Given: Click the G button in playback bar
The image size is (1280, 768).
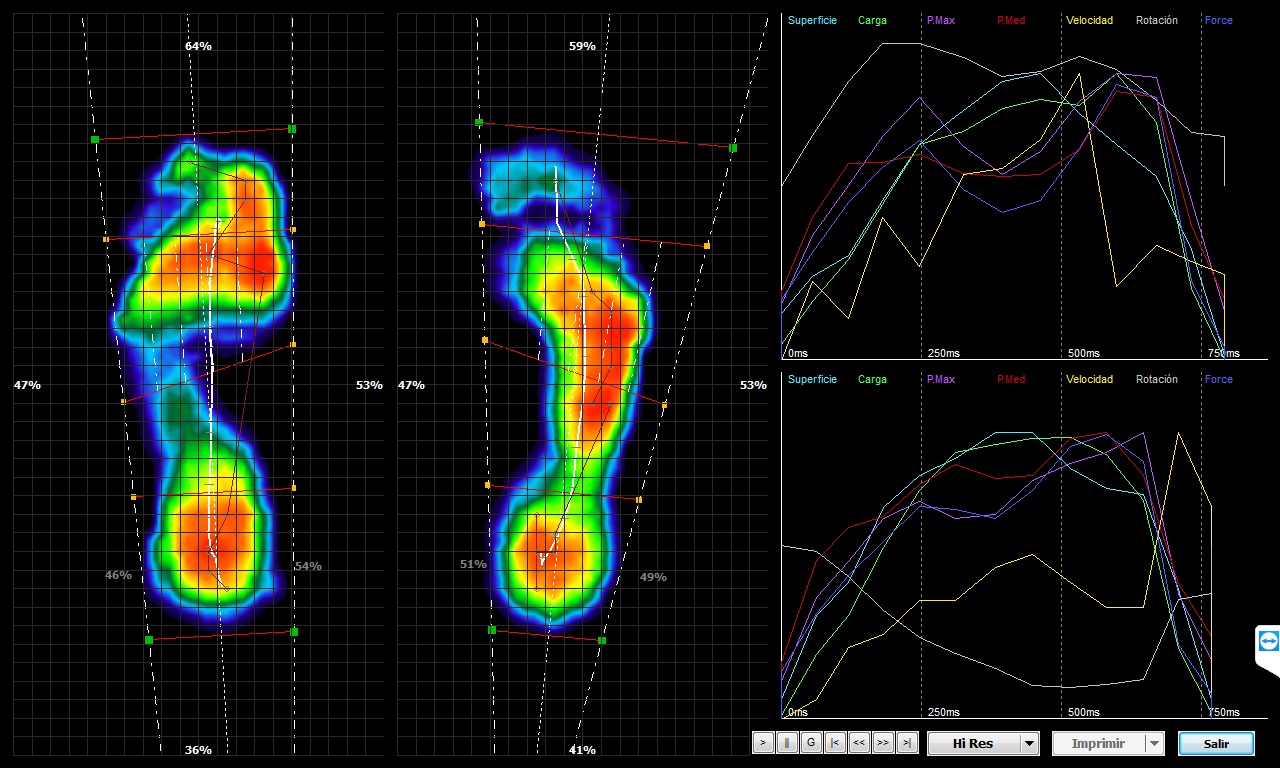Looking at the screenshot, I should point(811,743).
